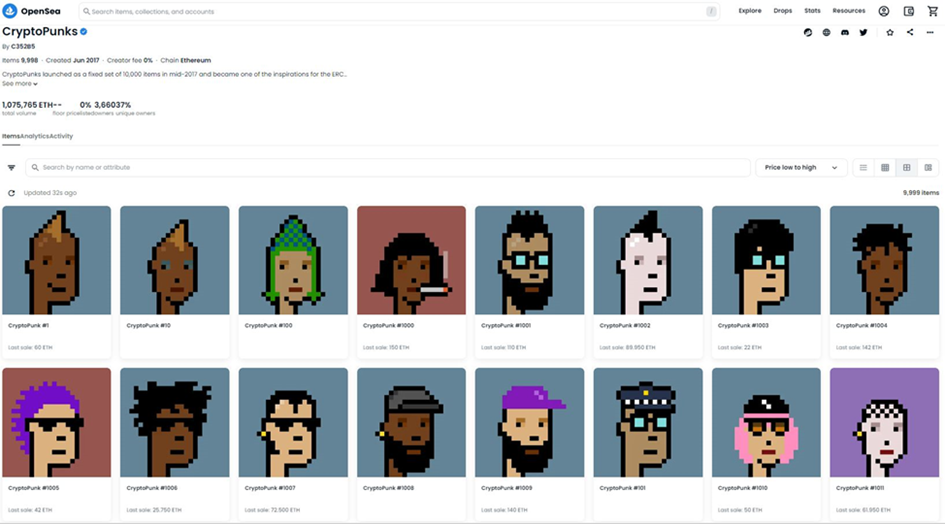Open CryptoPunk #1001 thumbnail
The image size is (945, 524).
(530, 260)
